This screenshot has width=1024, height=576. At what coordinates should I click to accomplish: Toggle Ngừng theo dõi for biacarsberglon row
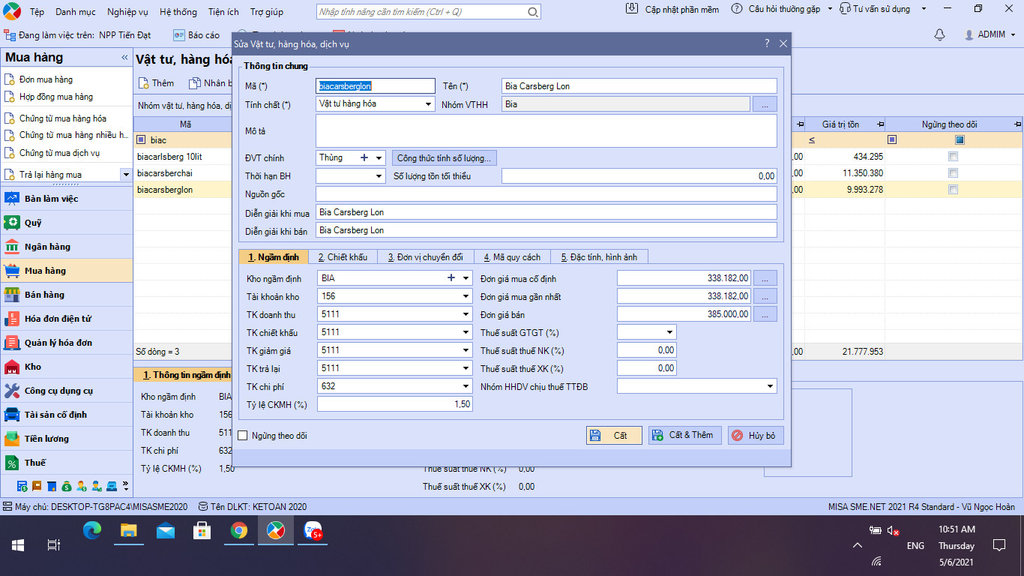[953, 189]
